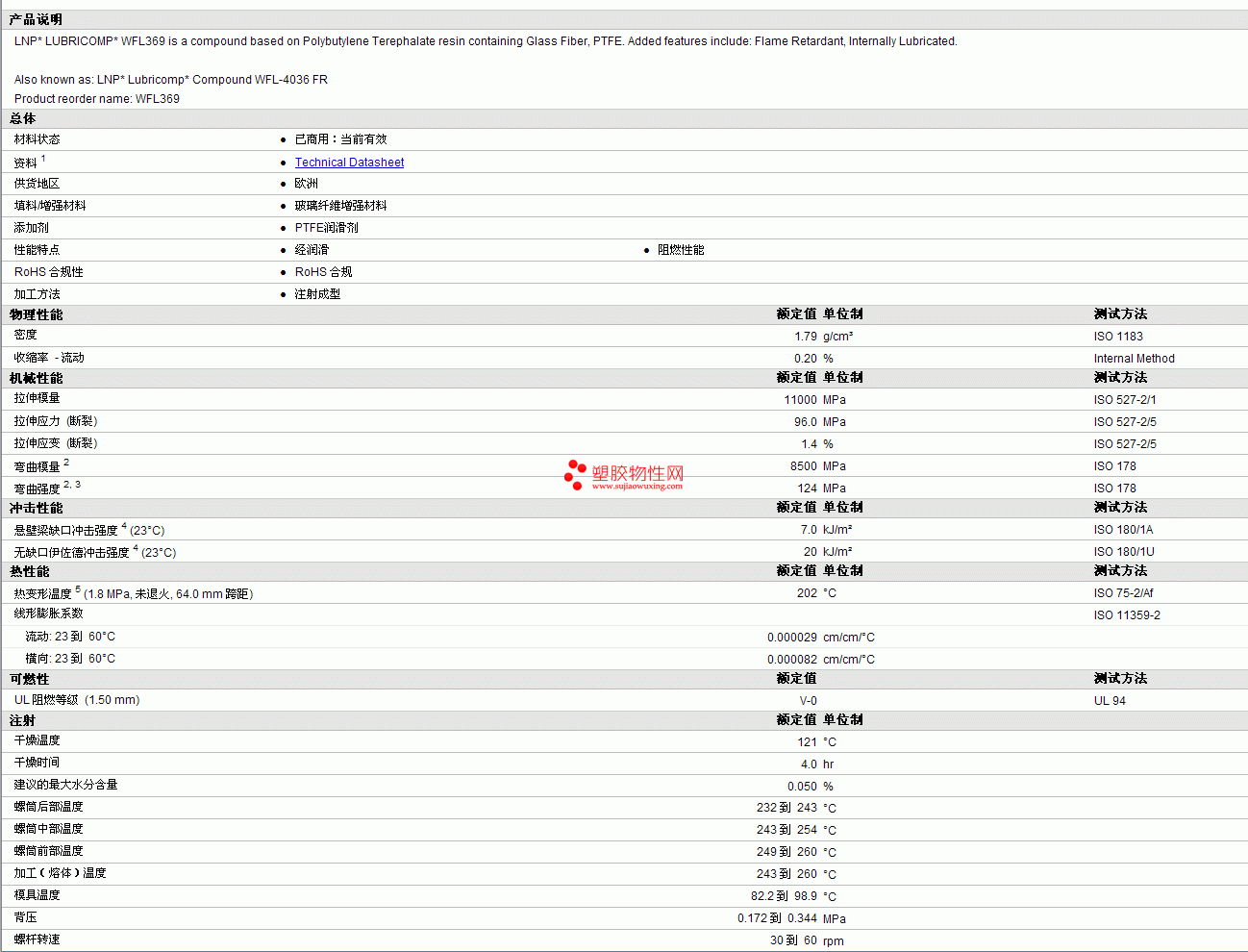Select the 欧洲 region value
The image size is (1248, 952).
point(306,184)
